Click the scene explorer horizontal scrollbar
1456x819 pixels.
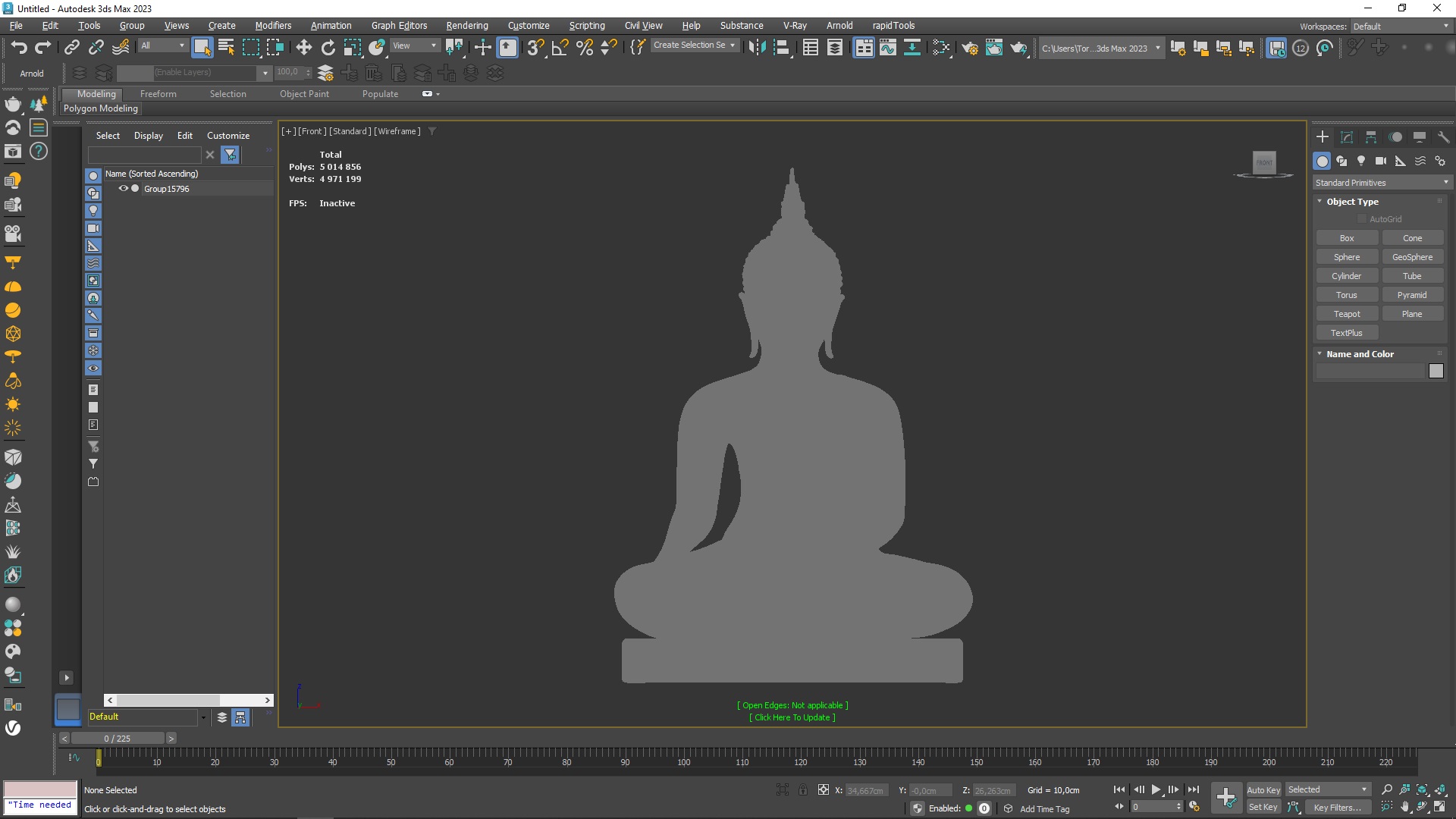pyautogui.click(x=168, y=700)
